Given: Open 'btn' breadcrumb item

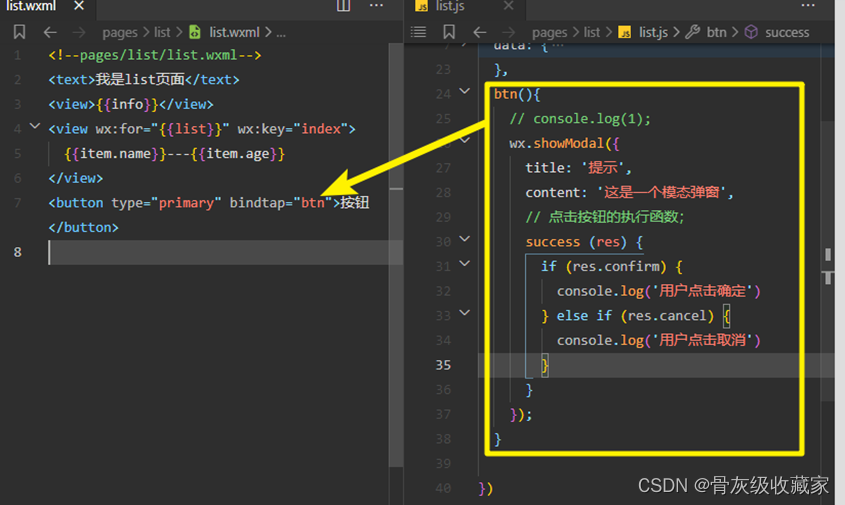Looking at the screenshot, I should click(716, 32).
